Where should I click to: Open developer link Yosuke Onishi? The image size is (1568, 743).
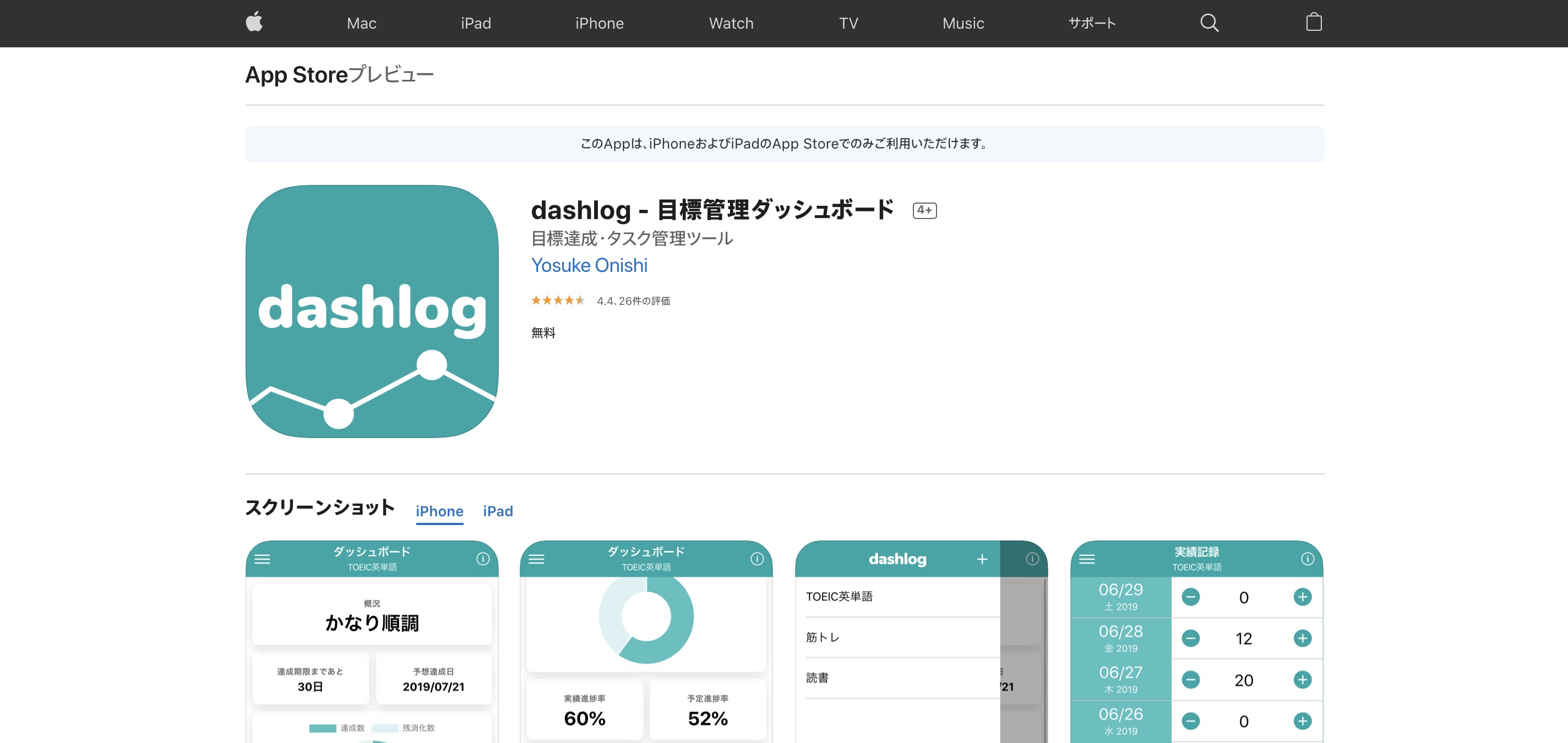[589, 265]
